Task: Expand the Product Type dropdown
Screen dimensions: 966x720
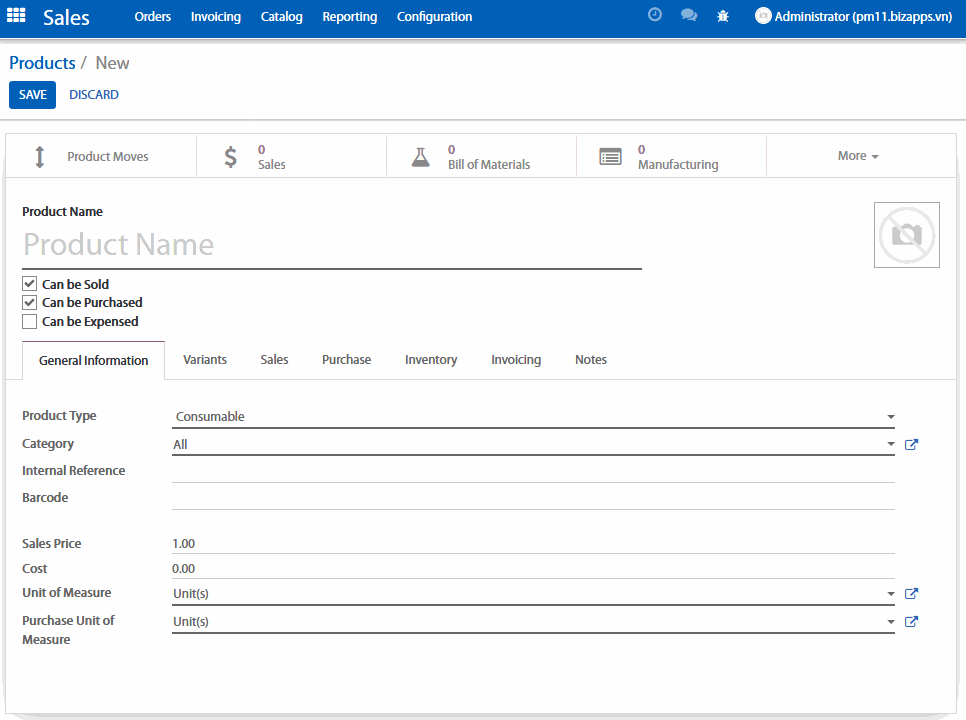Action: (x=533, y=417)
